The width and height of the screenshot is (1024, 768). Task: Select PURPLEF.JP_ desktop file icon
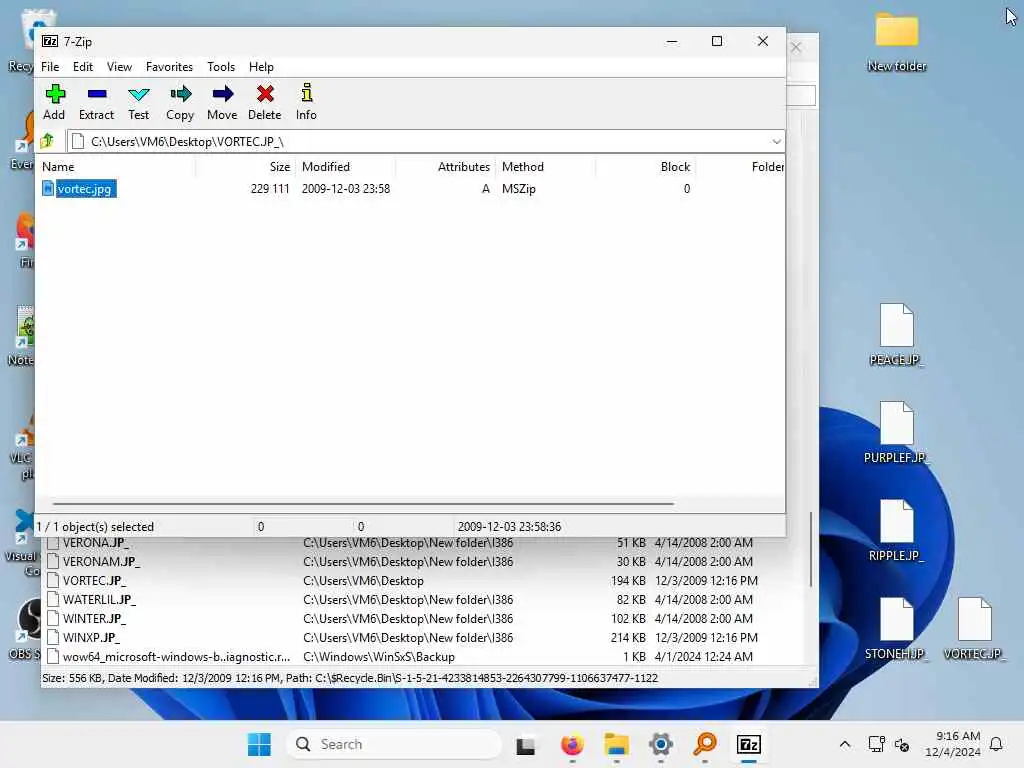[896, 433]
